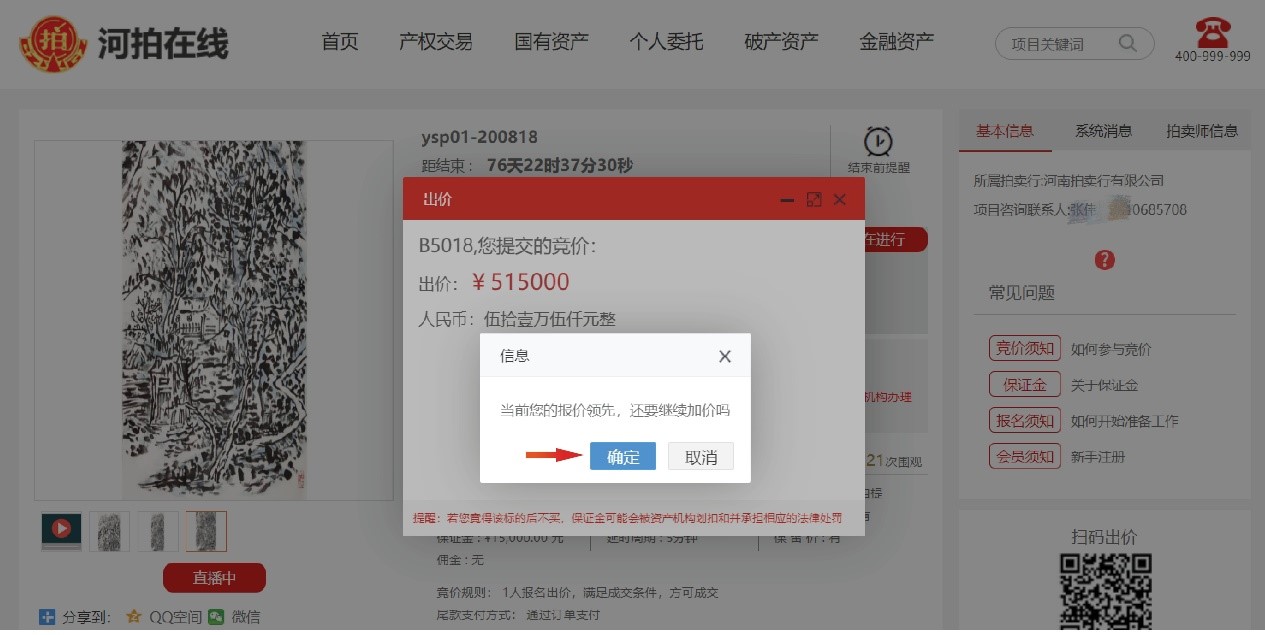Confirm with the 确定 button

623,456
